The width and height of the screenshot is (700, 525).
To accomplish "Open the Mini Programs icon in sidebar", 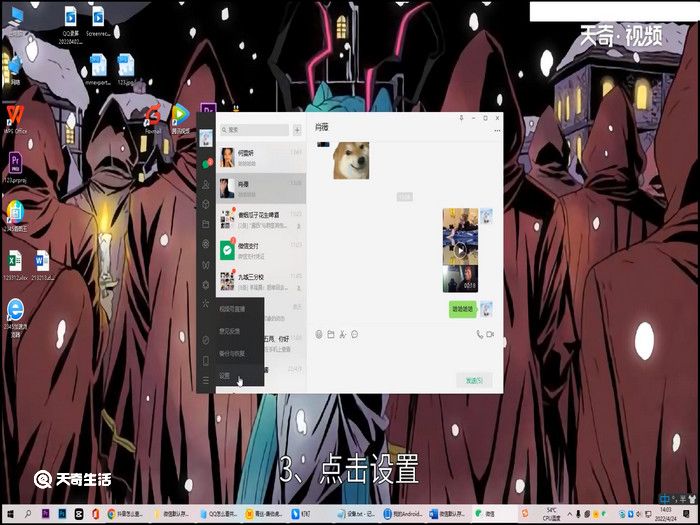I will (206, 340).
